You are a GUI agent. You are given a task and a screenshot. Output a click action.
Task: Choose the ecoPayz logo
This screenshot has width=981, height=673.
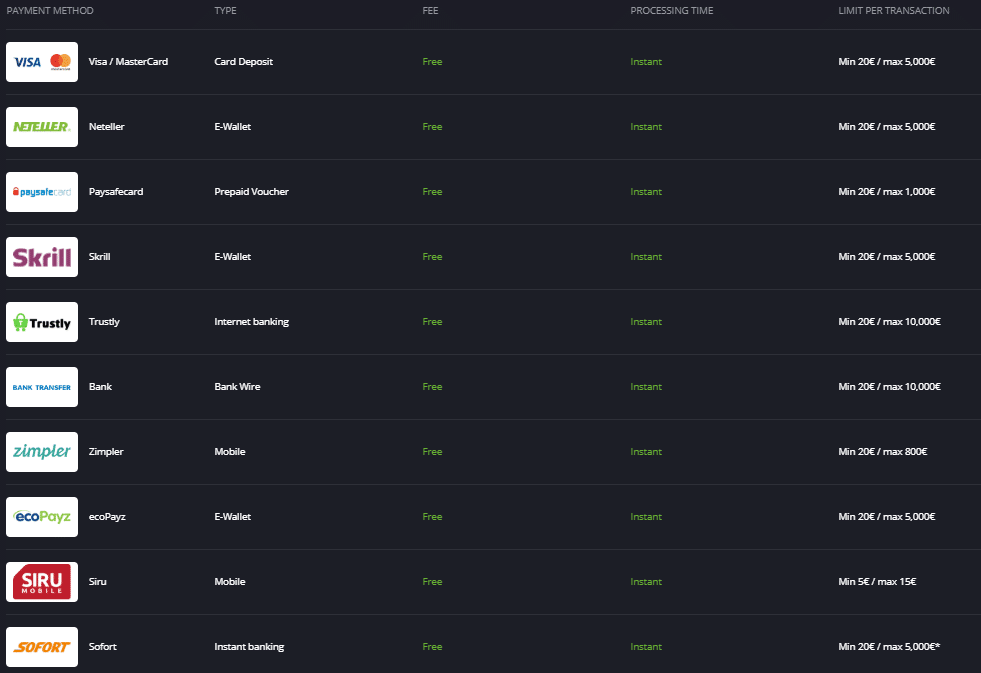tap(42, 517)
